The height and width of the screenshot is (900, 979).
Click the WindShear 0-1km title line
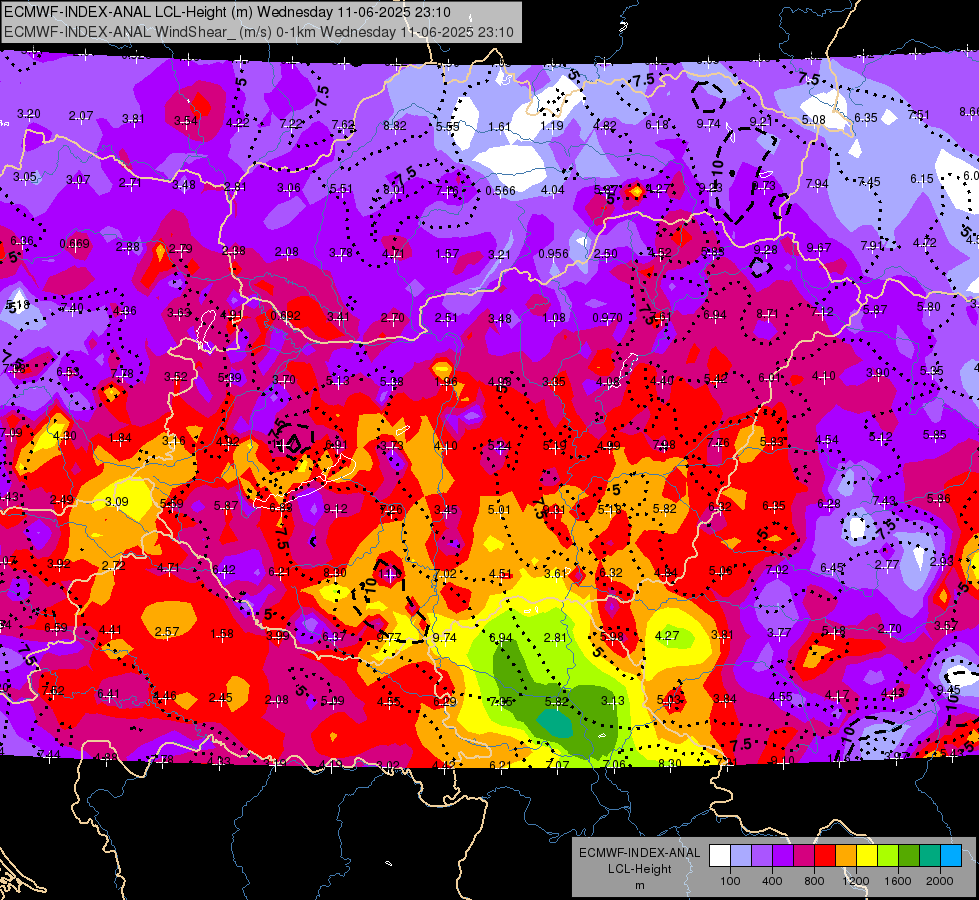point(258,32)
